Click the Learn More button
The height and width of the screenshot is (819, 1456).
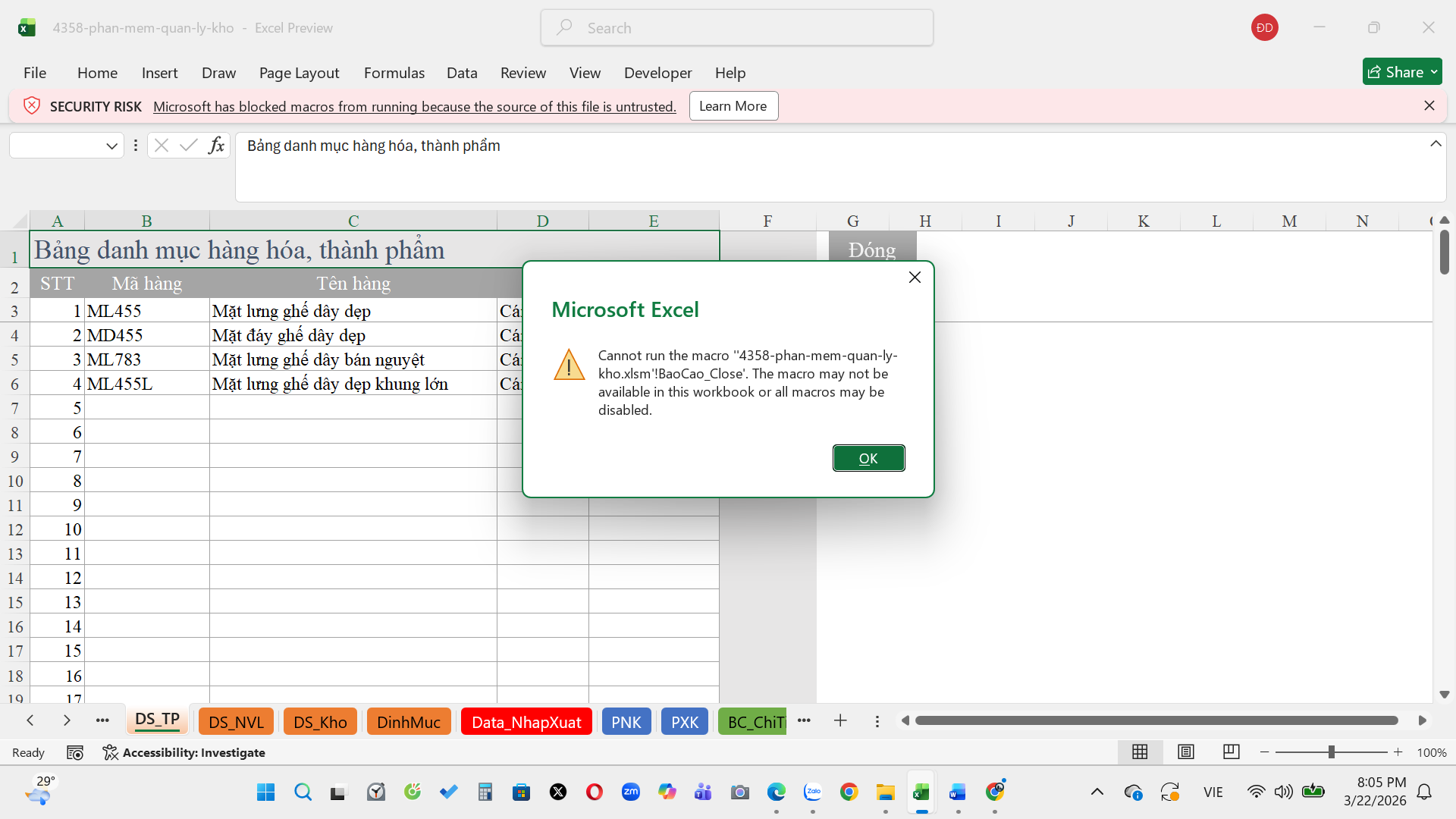pos(733,106)
